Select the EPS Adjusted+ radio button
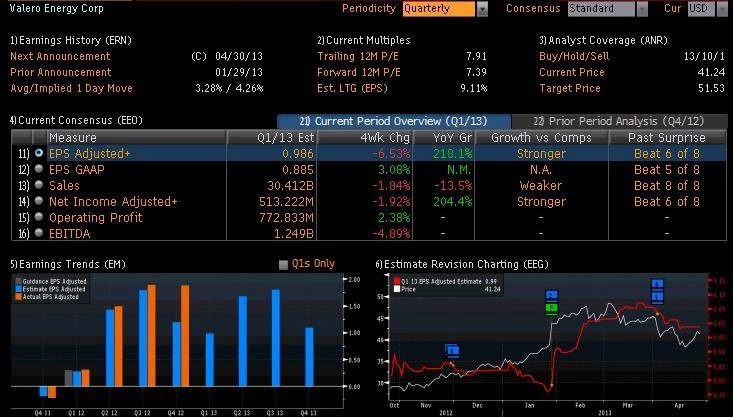The image size is (733, 417). 39,153
